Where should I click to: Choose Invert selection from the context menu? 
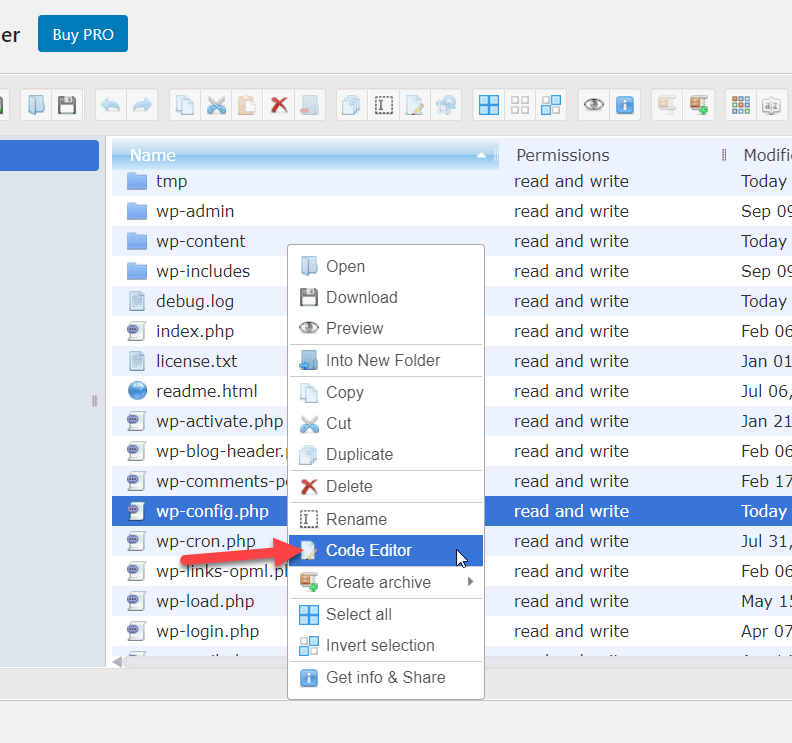386,646
